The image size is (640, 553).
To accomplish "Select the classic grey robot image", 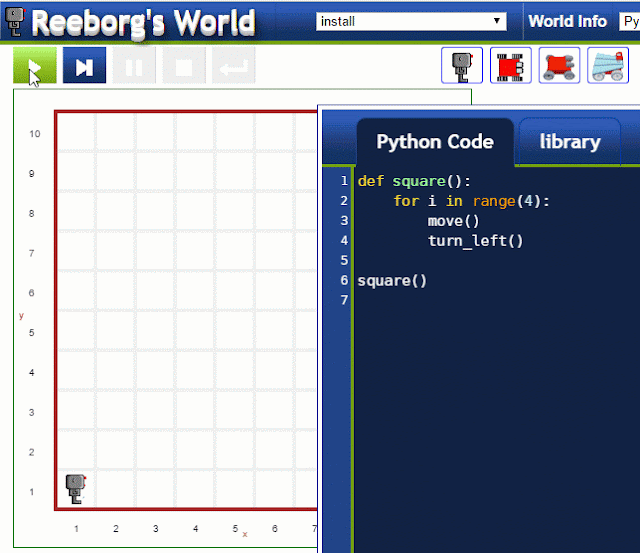I will [462, 65].
